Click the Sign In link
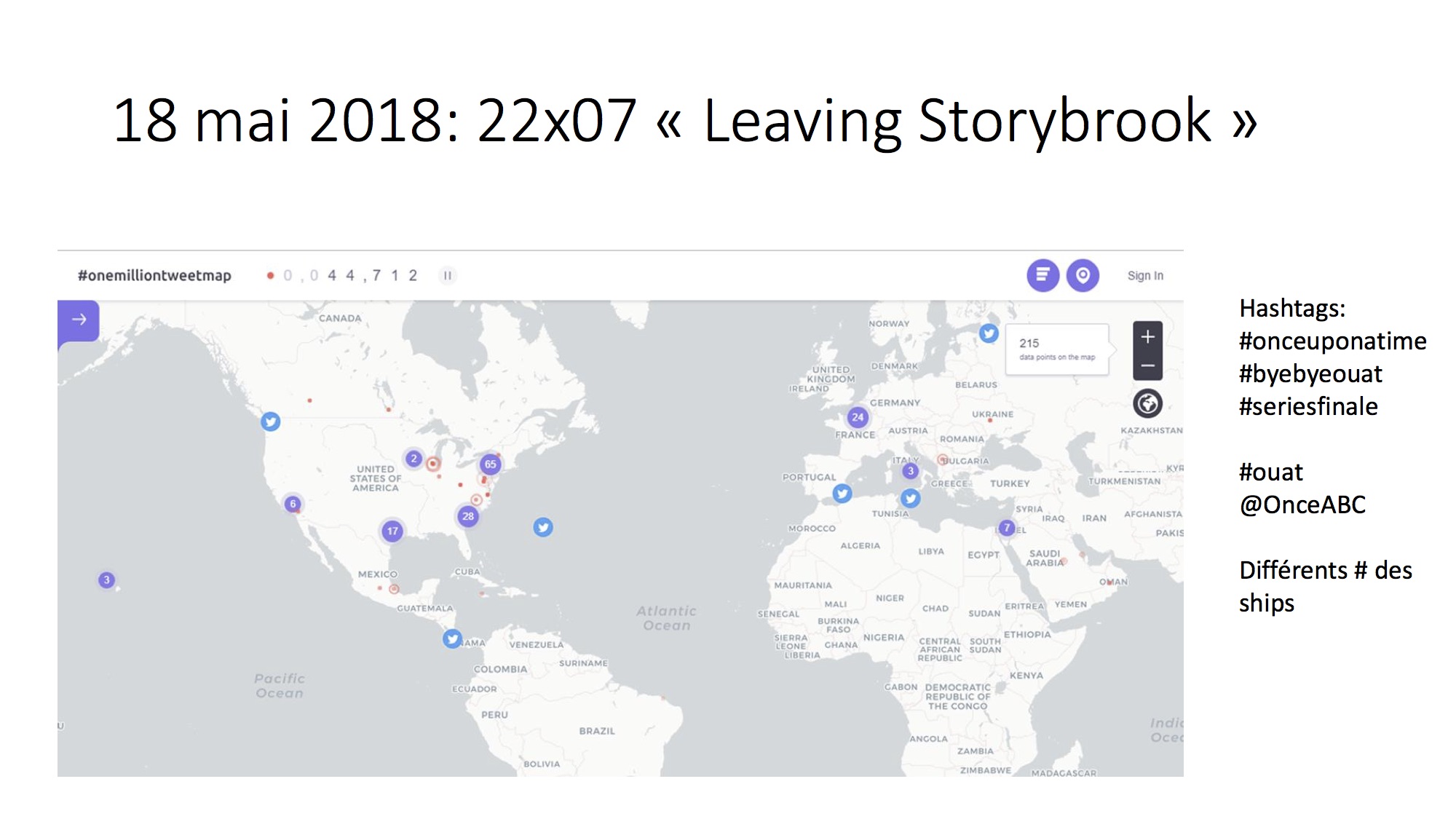 [1145, 275]
